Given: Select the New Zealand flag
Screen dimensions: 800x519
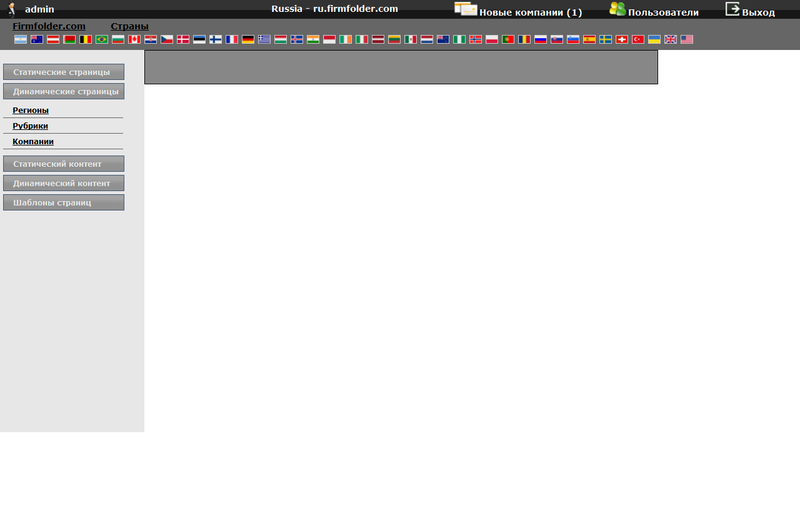Looking at the screenshot, I should 443,39.
